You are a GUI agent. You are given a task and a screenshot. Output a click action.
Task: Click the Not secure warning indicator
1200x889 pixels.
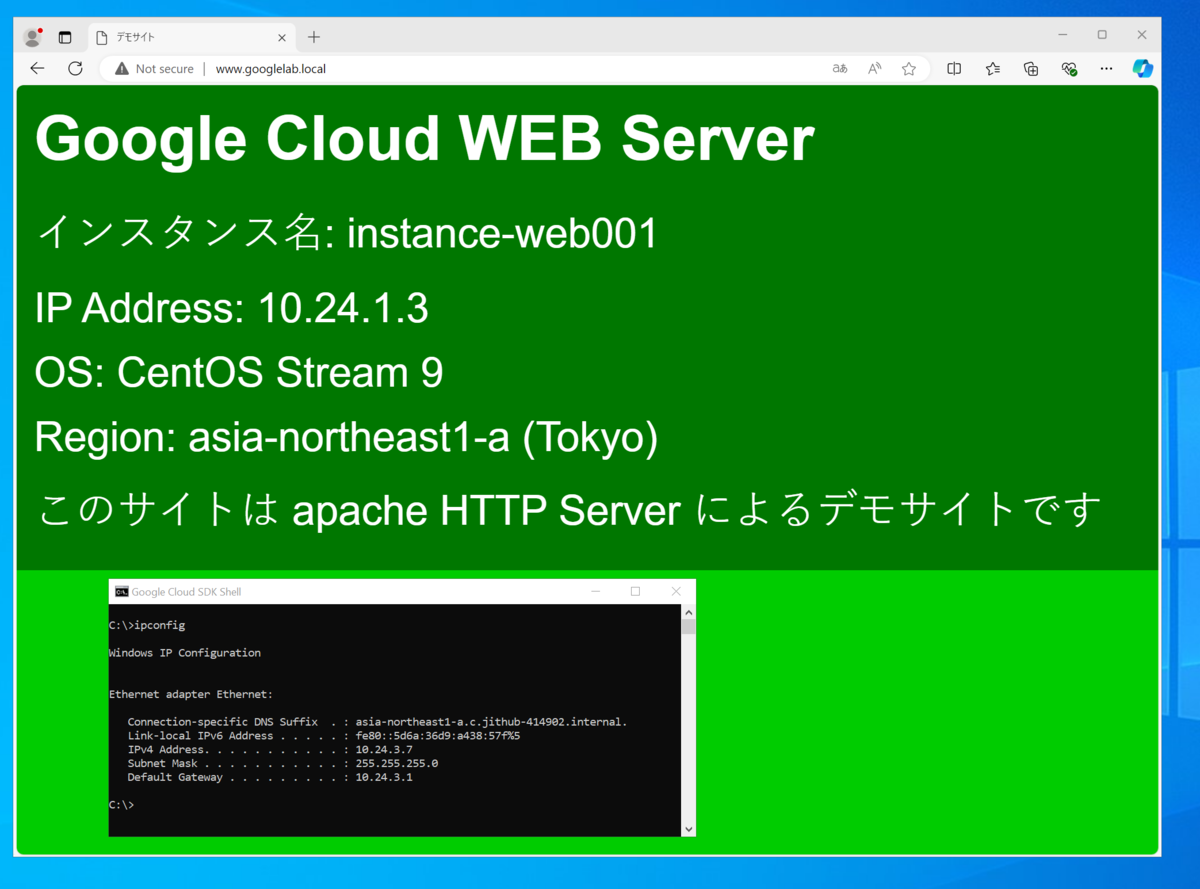pyautogui.click(x=154, y=69)
